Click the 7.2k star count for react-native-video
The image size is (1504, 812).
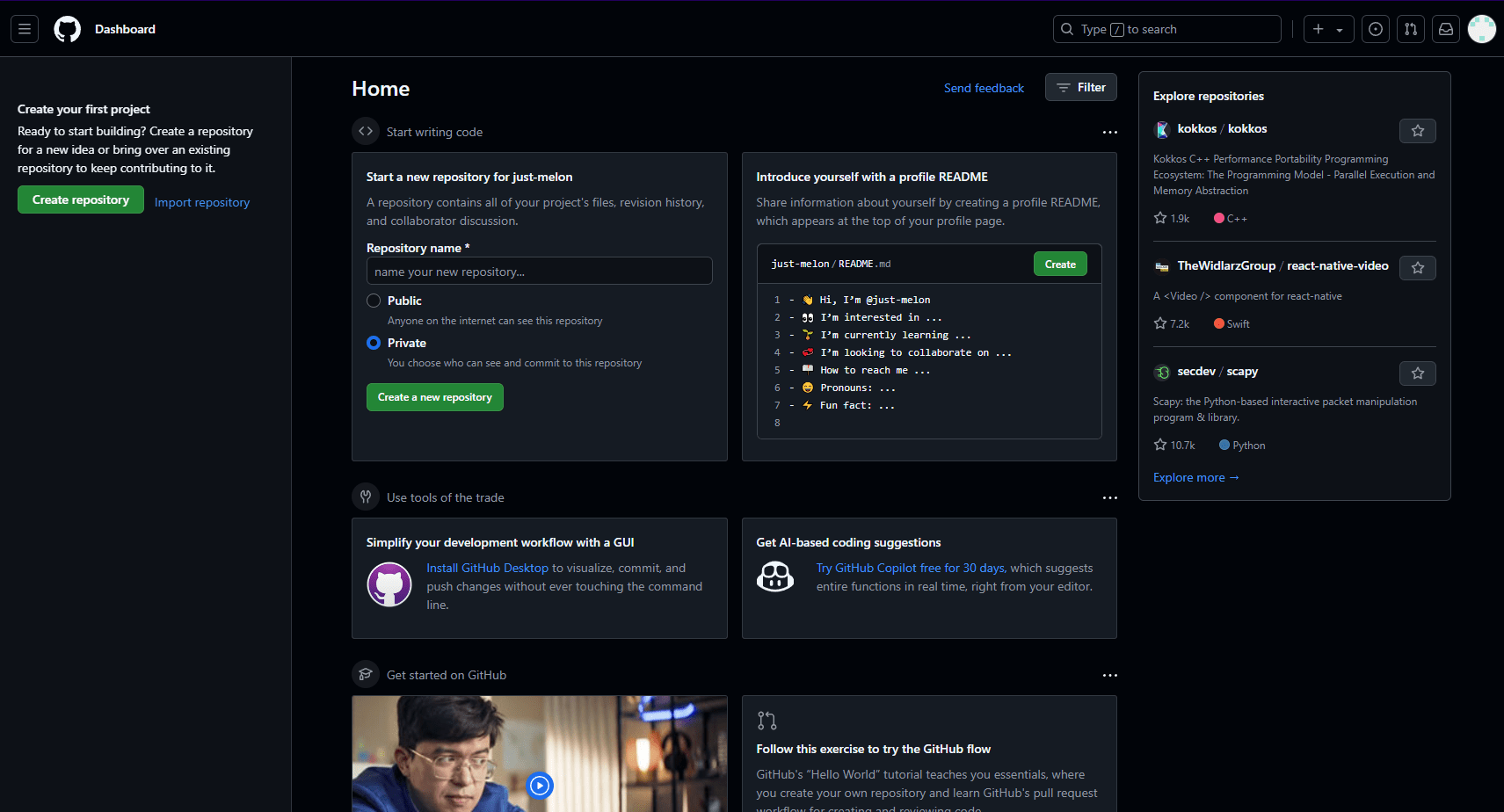coord(1172,323)
